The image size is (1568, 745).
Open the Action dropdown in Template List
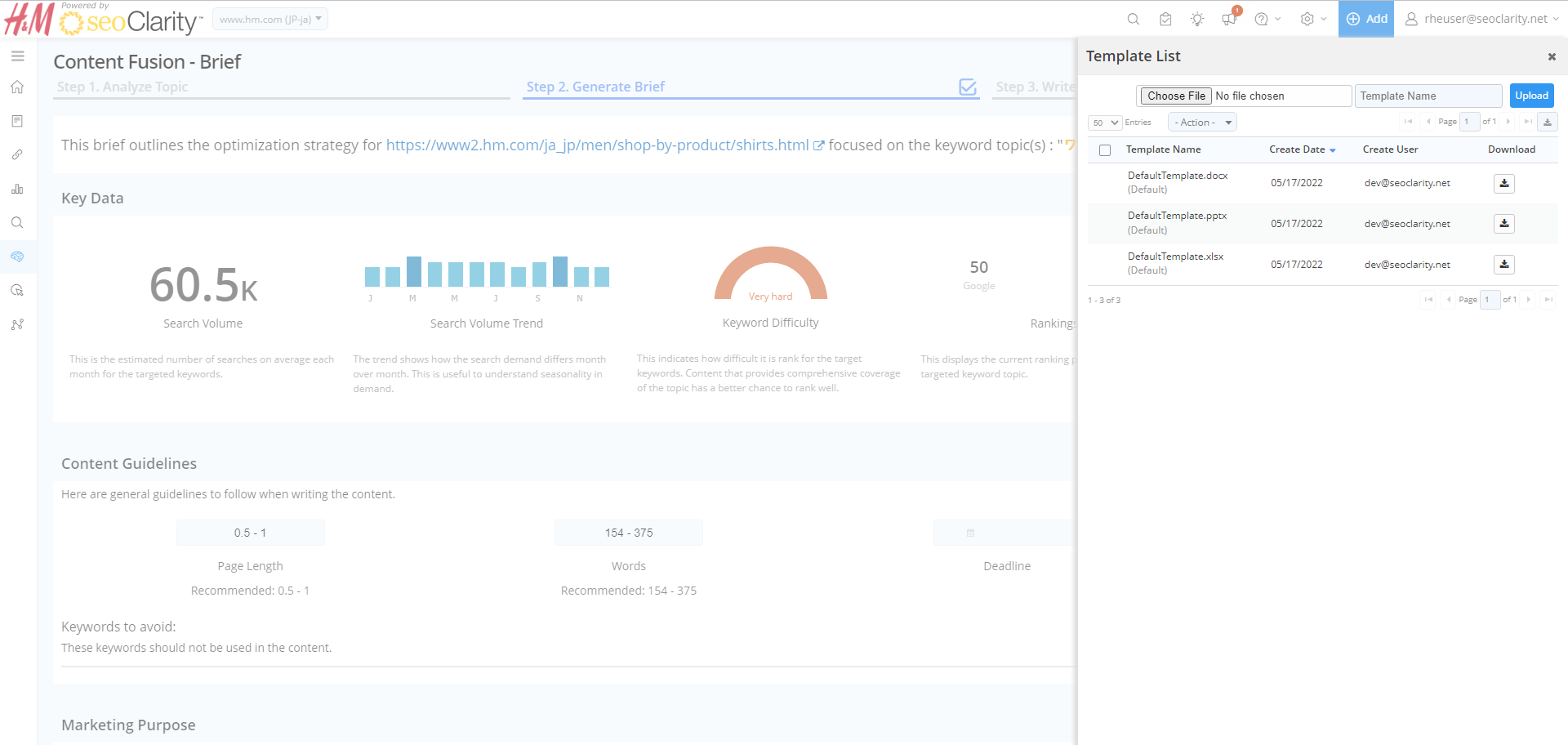(x=1202, y=123)
